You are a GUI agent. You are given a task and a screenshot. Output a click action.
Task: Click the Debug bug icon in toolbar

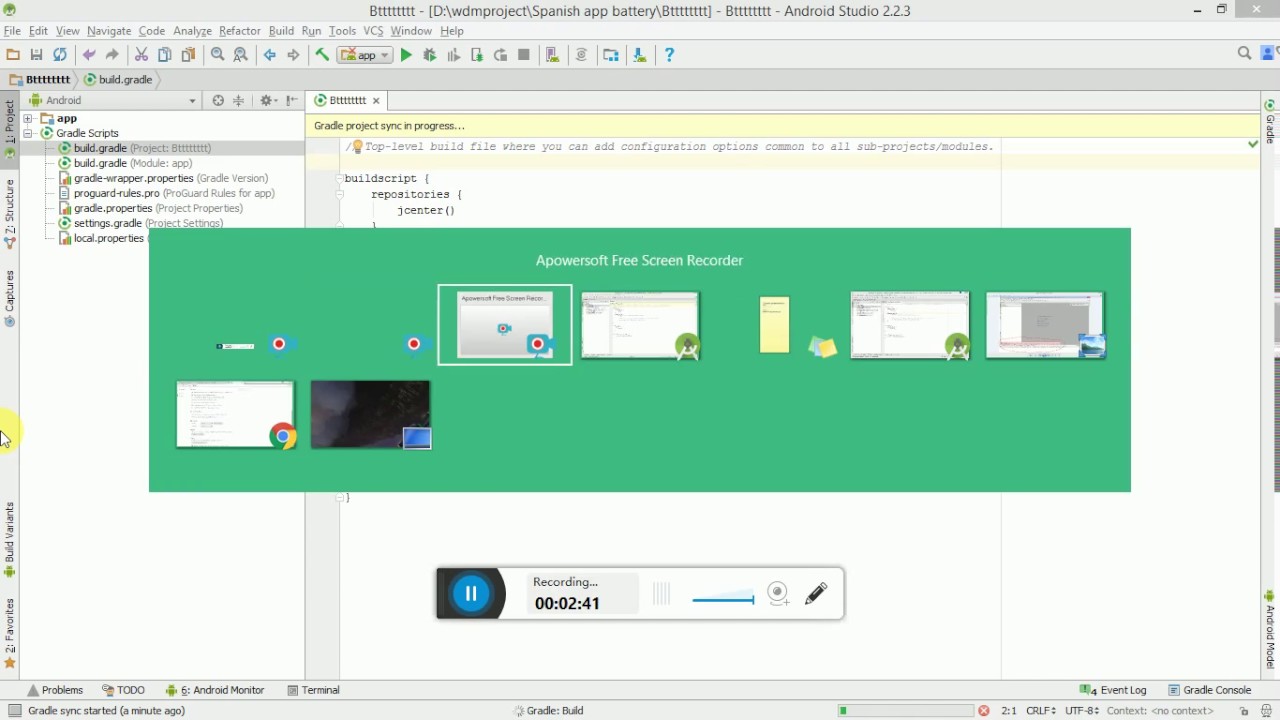click(430, 55)
